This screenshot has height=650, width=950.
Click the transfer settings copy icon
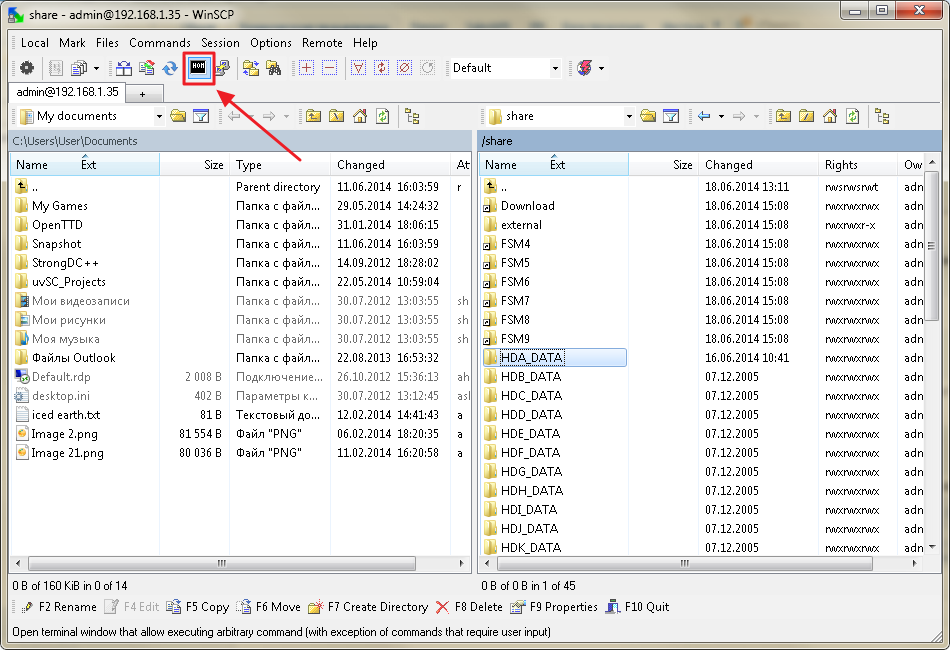[79, 68]
